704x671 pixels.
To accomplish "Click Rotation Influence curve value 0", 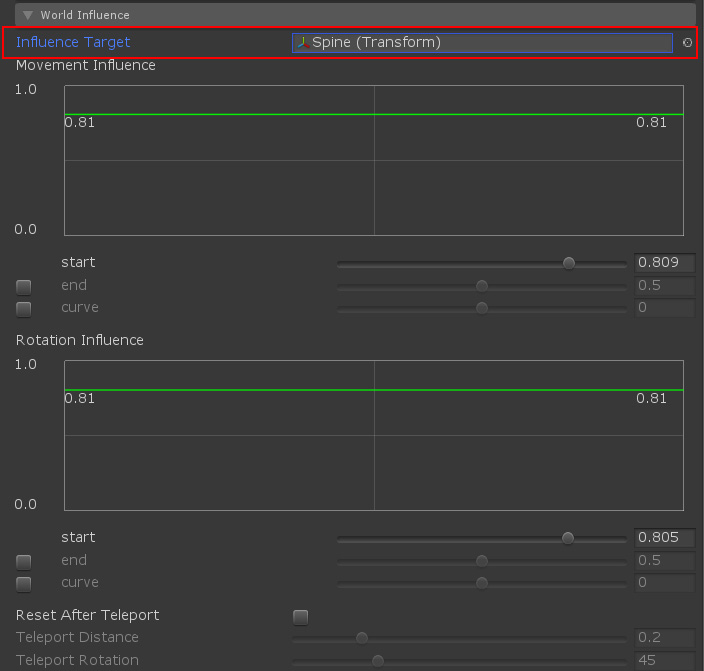I will [664, 582].
